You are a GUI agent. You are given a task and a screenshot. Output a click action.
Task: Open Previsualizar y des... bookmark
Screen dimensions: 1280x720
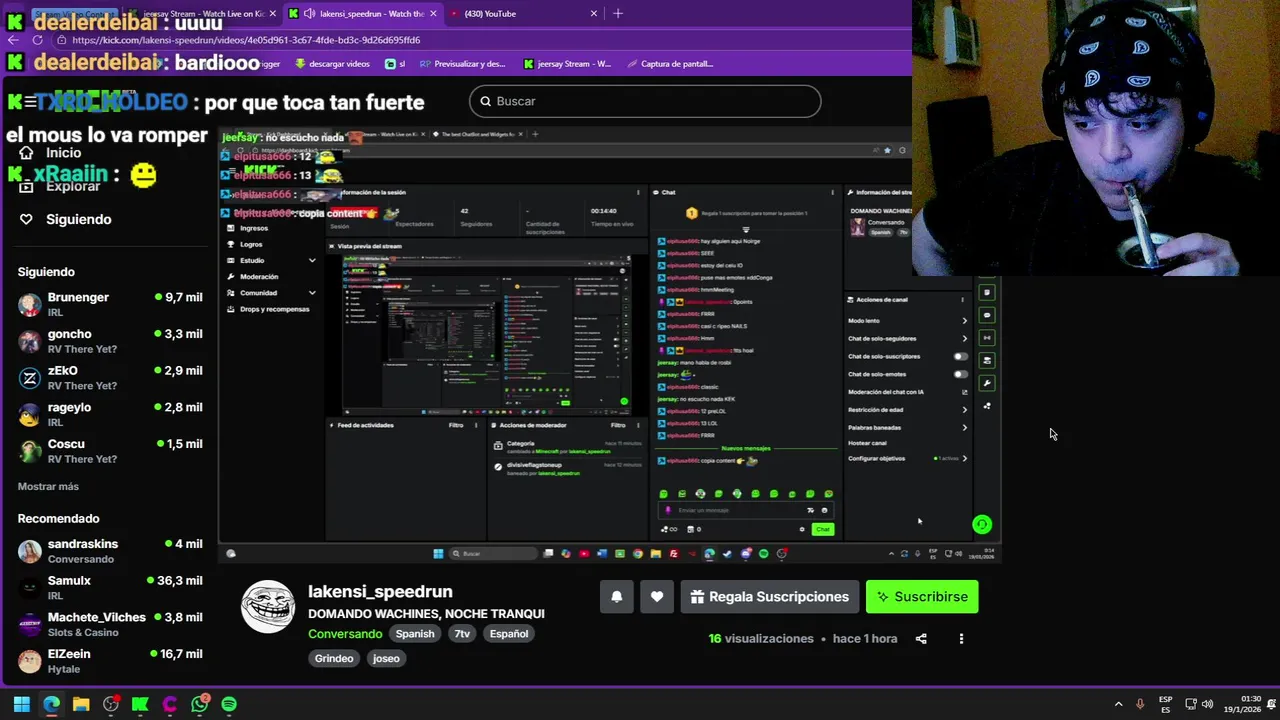pos(463,63)
